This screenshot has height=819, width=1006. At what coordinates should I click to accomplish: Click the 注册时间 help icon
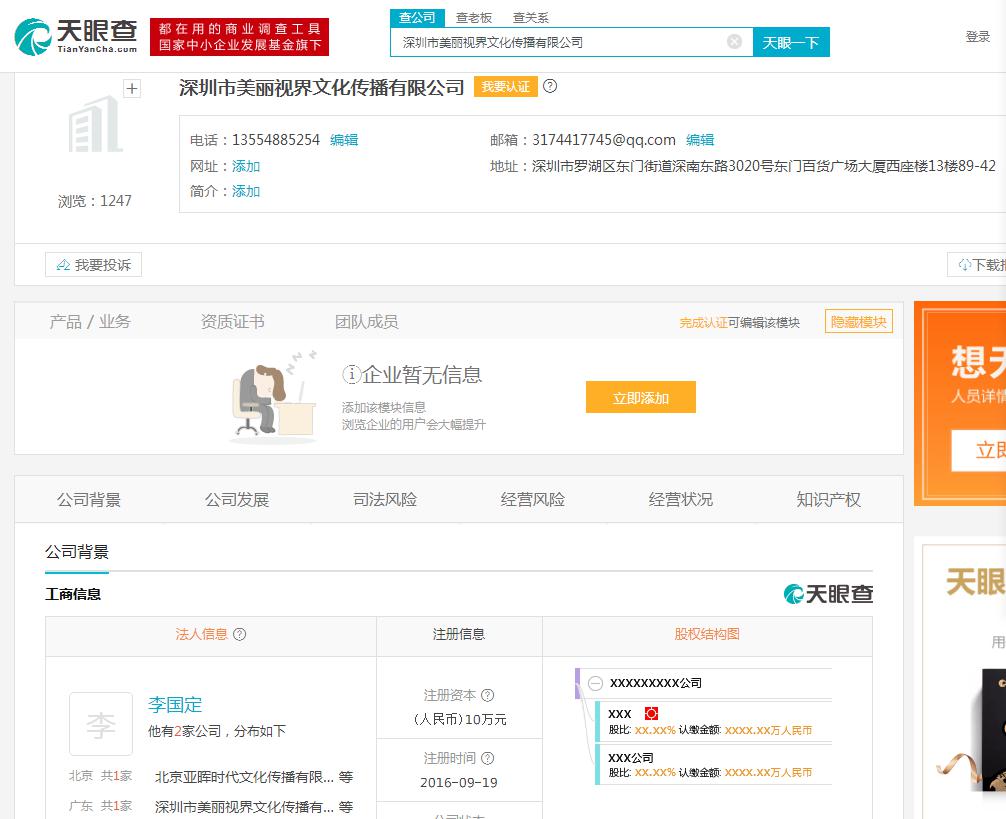pos(488,758)
